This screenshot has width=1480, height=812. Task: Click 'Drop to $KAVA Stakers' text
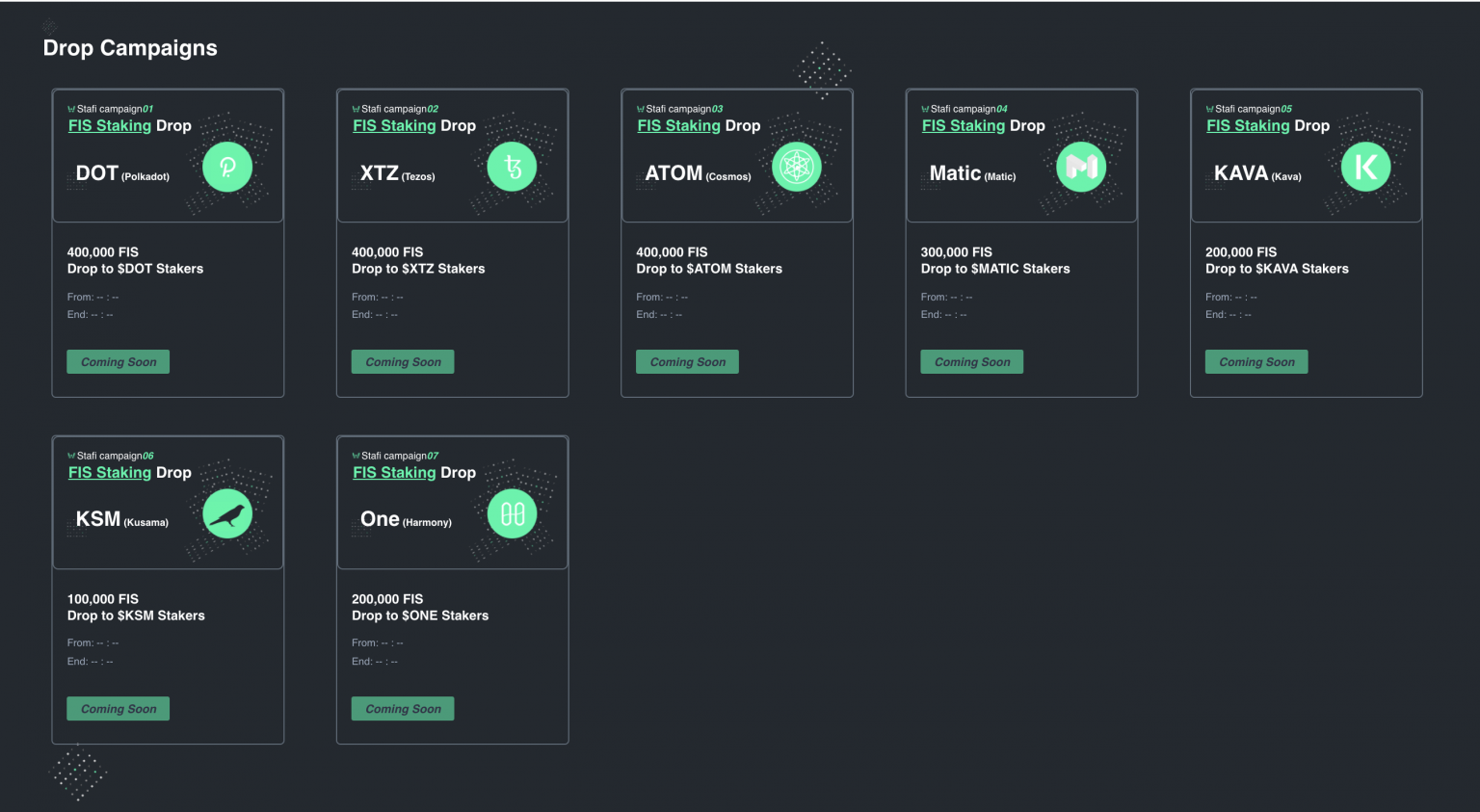coord(1277,269)
